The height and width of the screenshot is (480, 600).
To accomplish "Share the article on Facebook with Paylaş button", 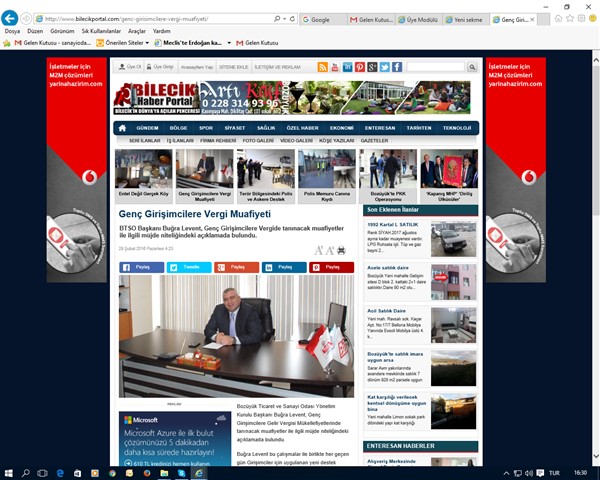I will (142, 267).
